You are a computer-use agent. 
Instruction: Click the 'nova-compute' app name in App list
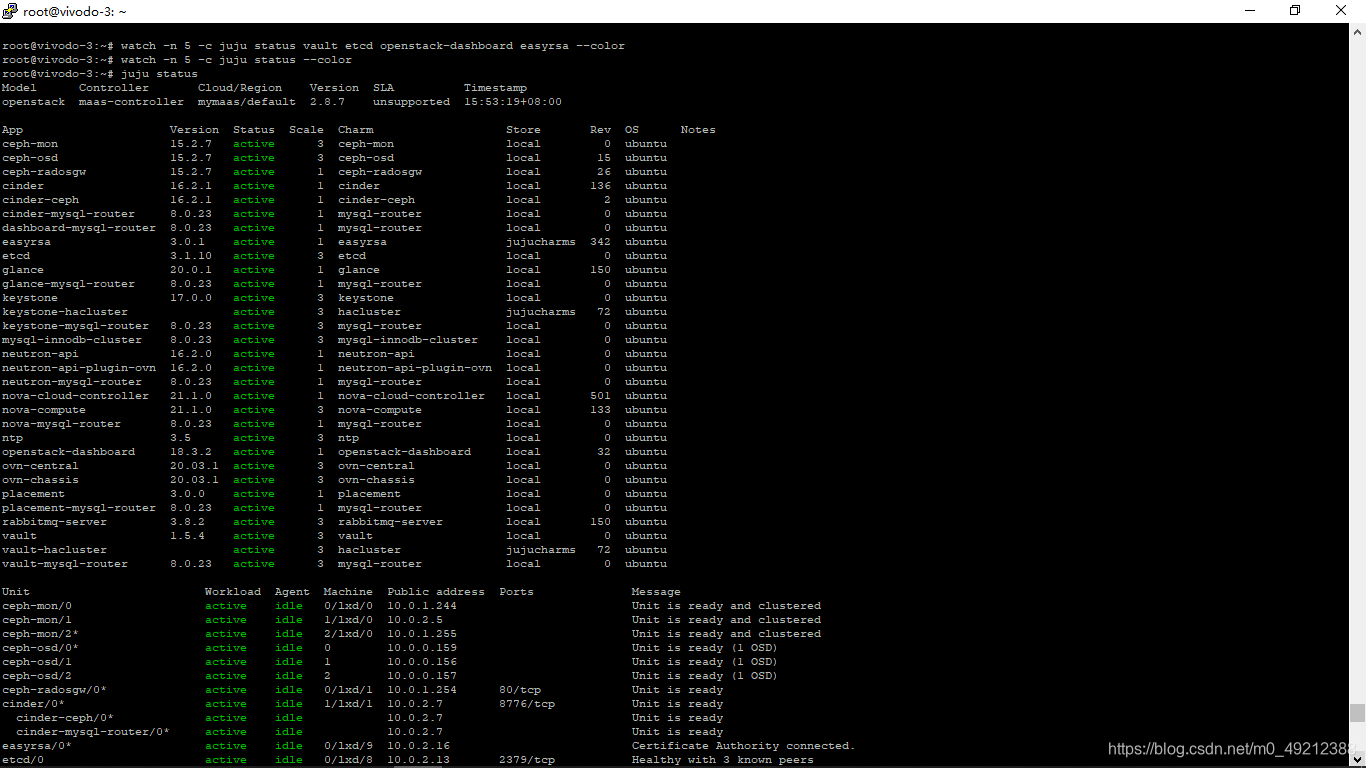pyautogui.click(x=44, y=410)
